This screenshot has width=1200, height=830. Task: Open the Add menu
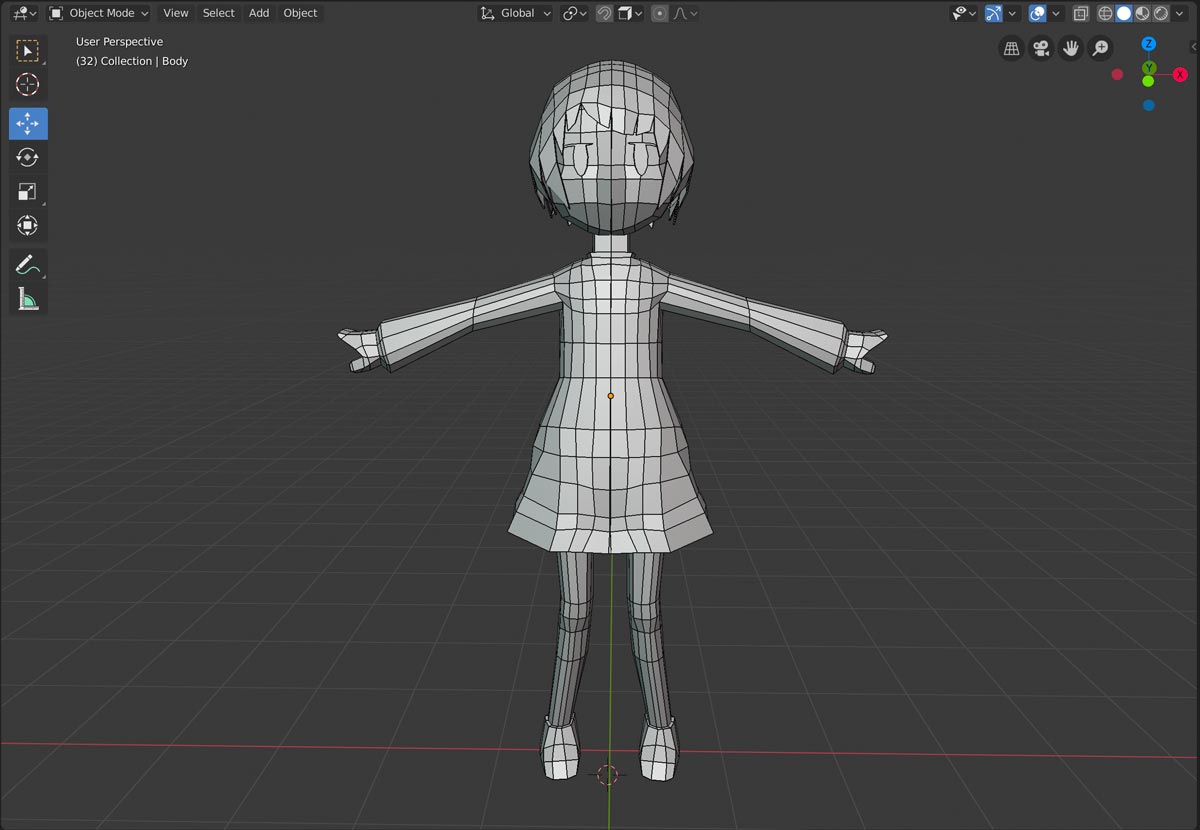[x=259, y=13]
